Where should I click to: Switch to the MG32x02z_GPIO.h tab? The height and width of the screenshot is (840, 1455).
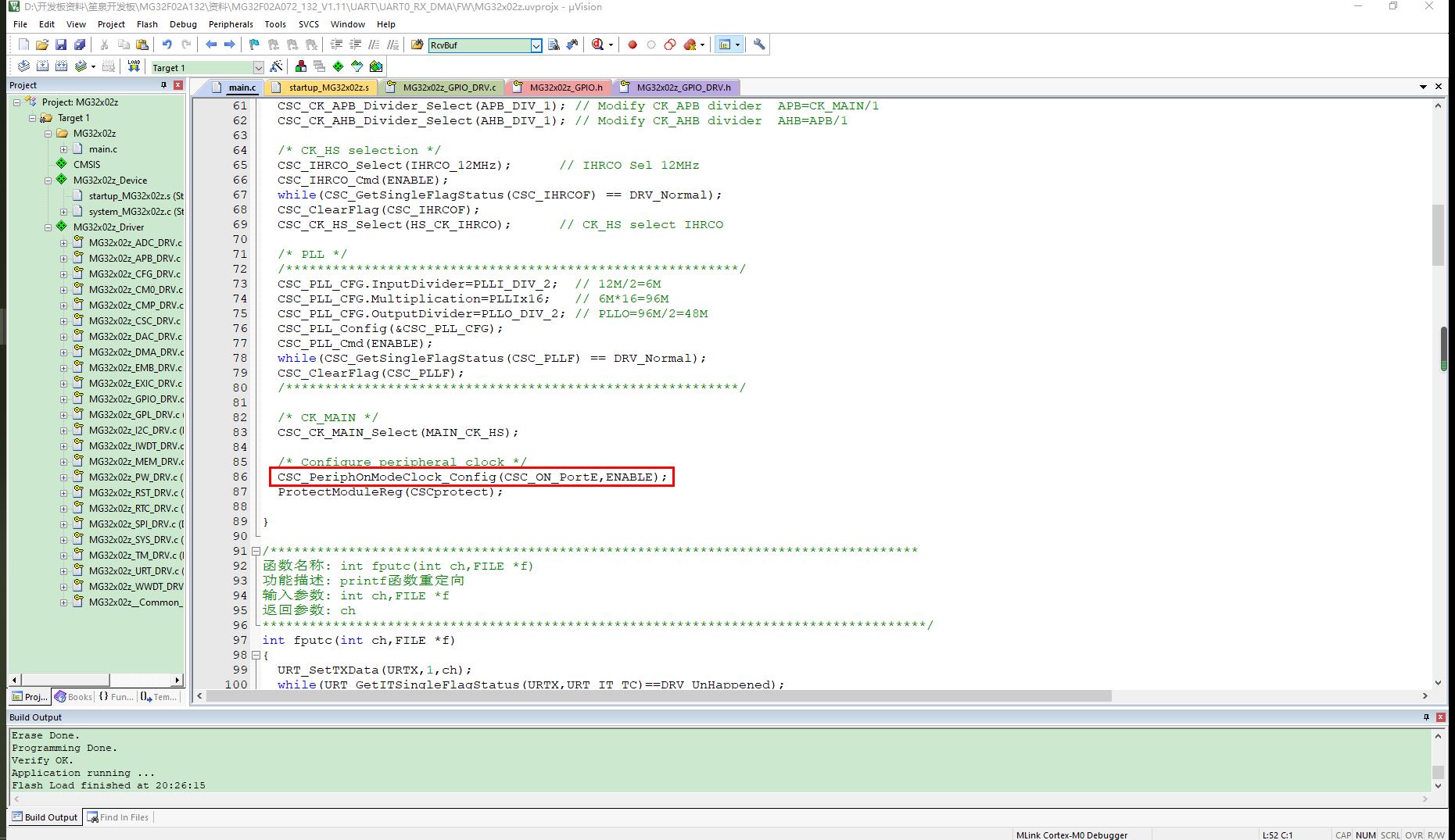point(558,88)
